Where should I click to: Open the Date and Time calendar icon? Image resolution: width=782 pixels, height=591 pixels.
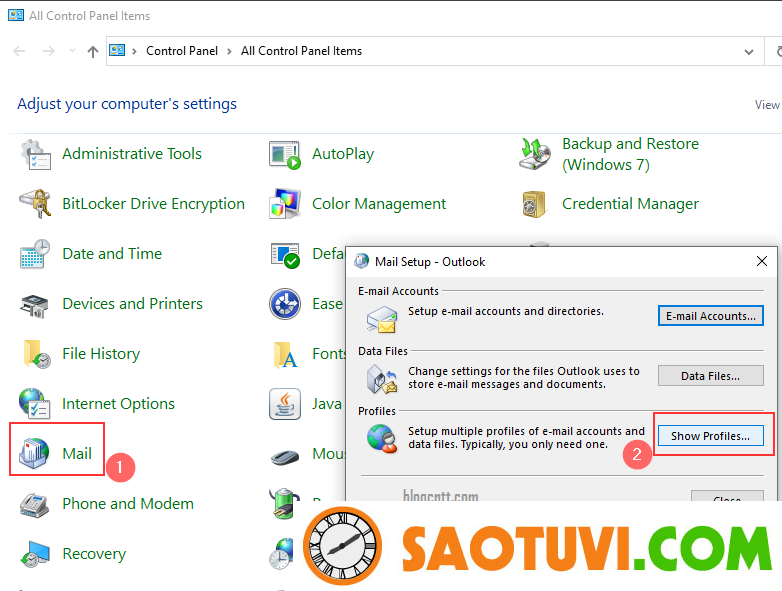pyautogui.click(x=35, y=254)
